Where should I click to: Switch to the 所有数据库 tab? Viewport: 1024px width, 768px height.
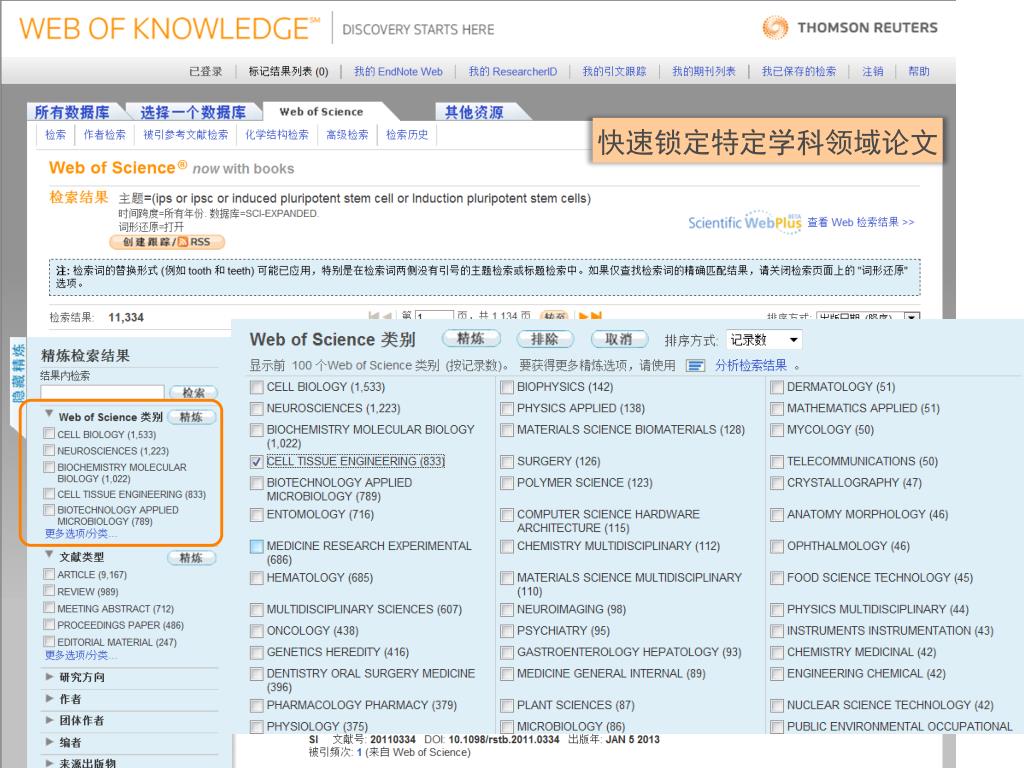(x=72, y=112)
